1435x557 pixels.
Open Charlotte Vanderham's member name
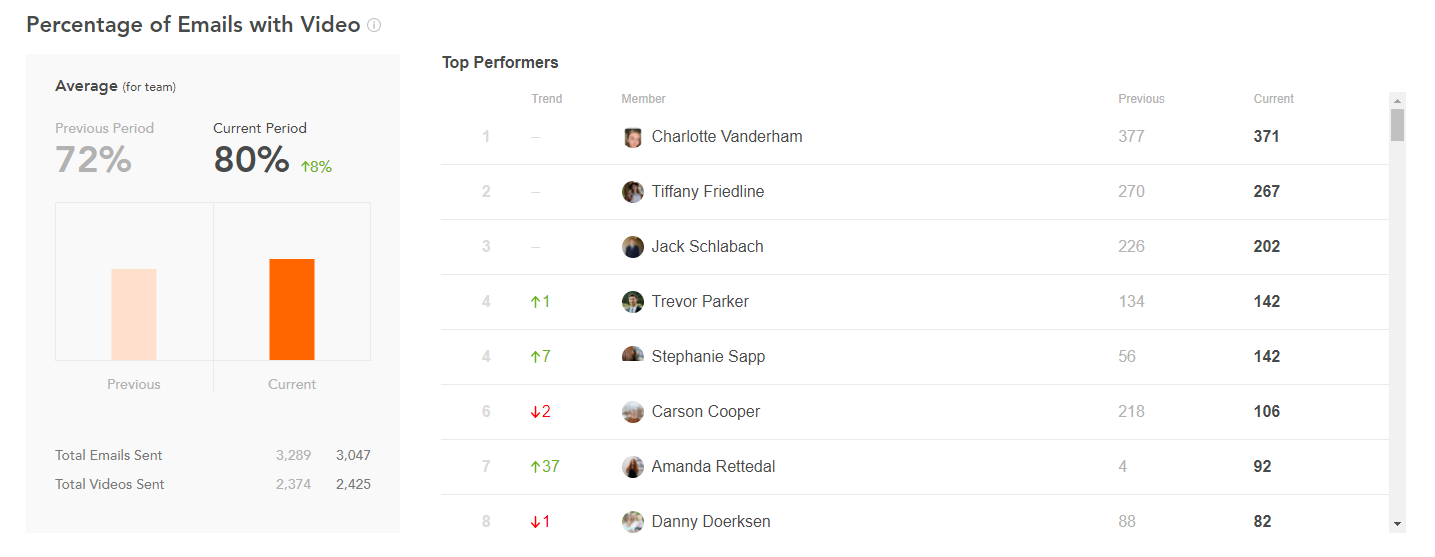[x=727, y=137]
